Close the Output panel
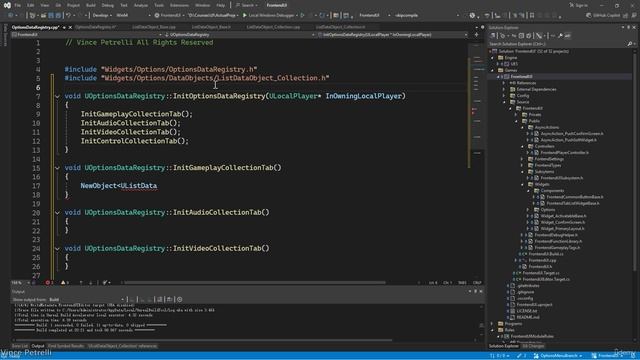The height and width of the screenshot is (360, 640). (x=481, y=291)
